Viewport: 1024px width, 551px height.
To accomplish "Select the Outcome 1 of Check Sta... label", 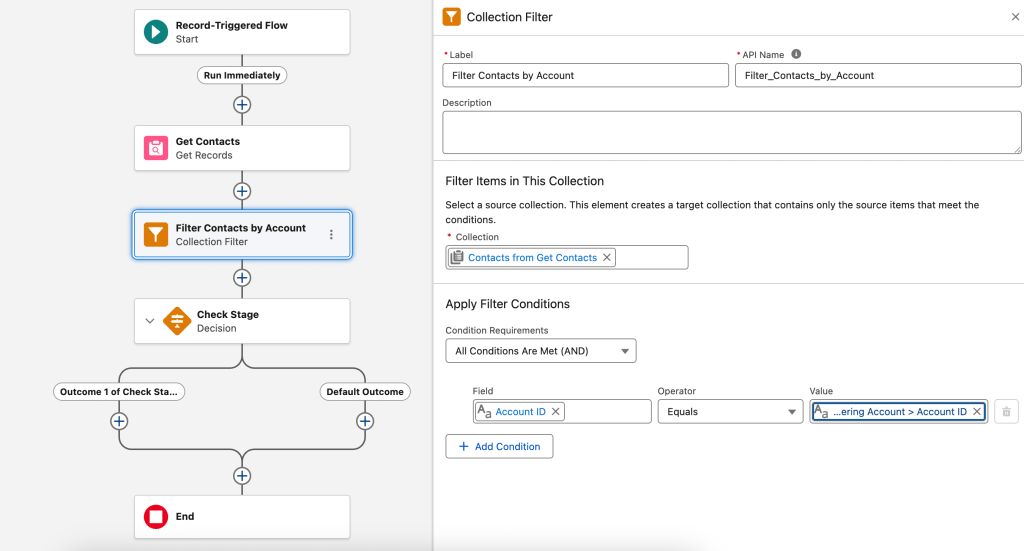I will tap(119, 392).
